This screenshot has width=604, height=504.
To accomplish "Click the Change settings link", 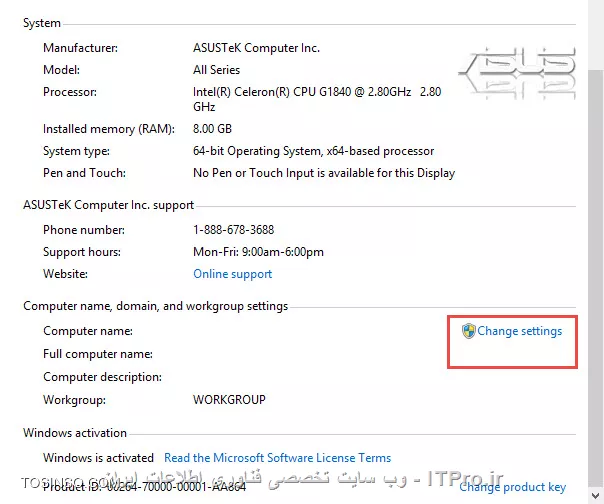I will [x=520, y=331].
